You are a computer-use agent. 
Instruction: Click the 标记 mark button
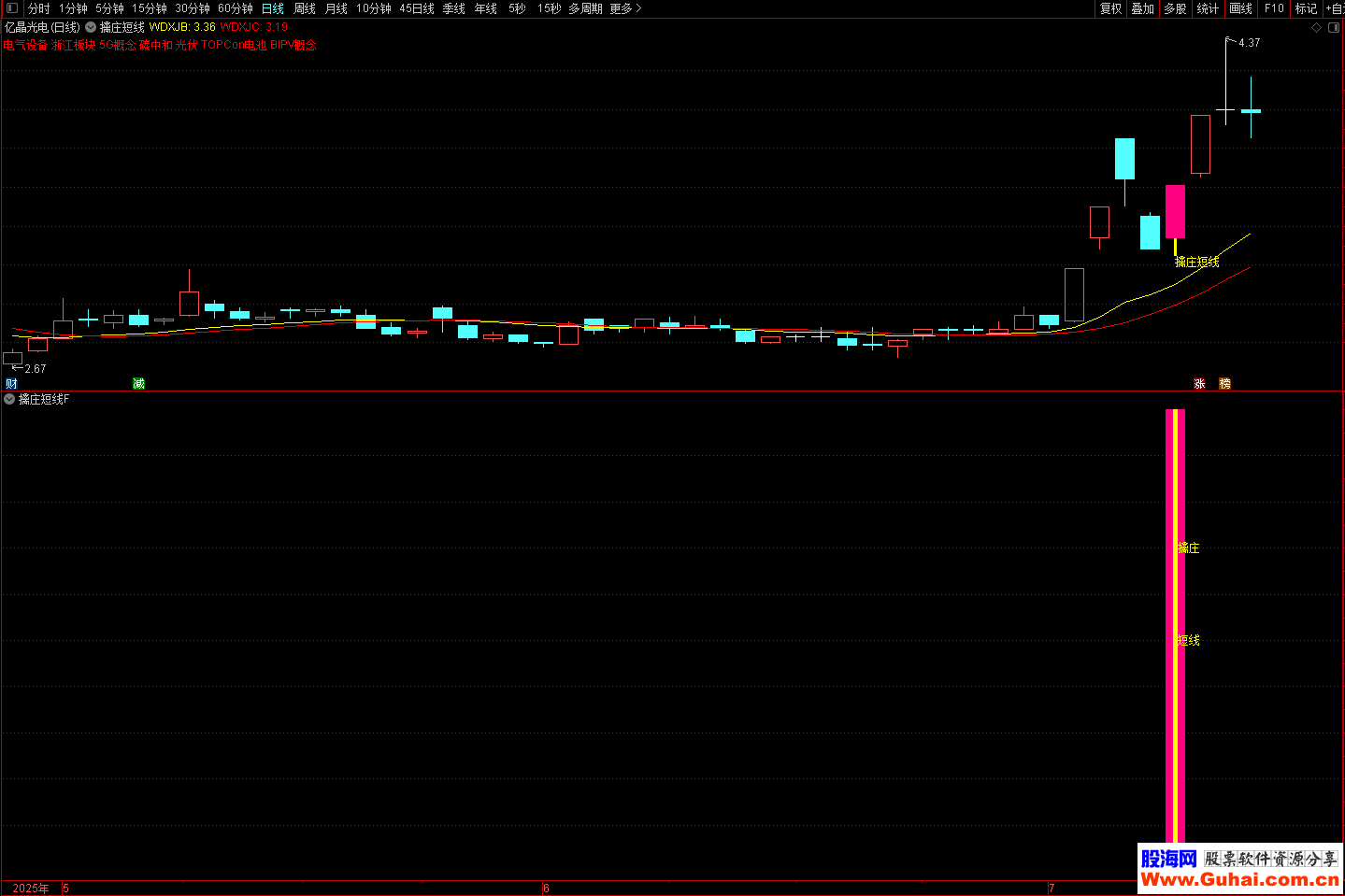click(x=1306, y=8)
